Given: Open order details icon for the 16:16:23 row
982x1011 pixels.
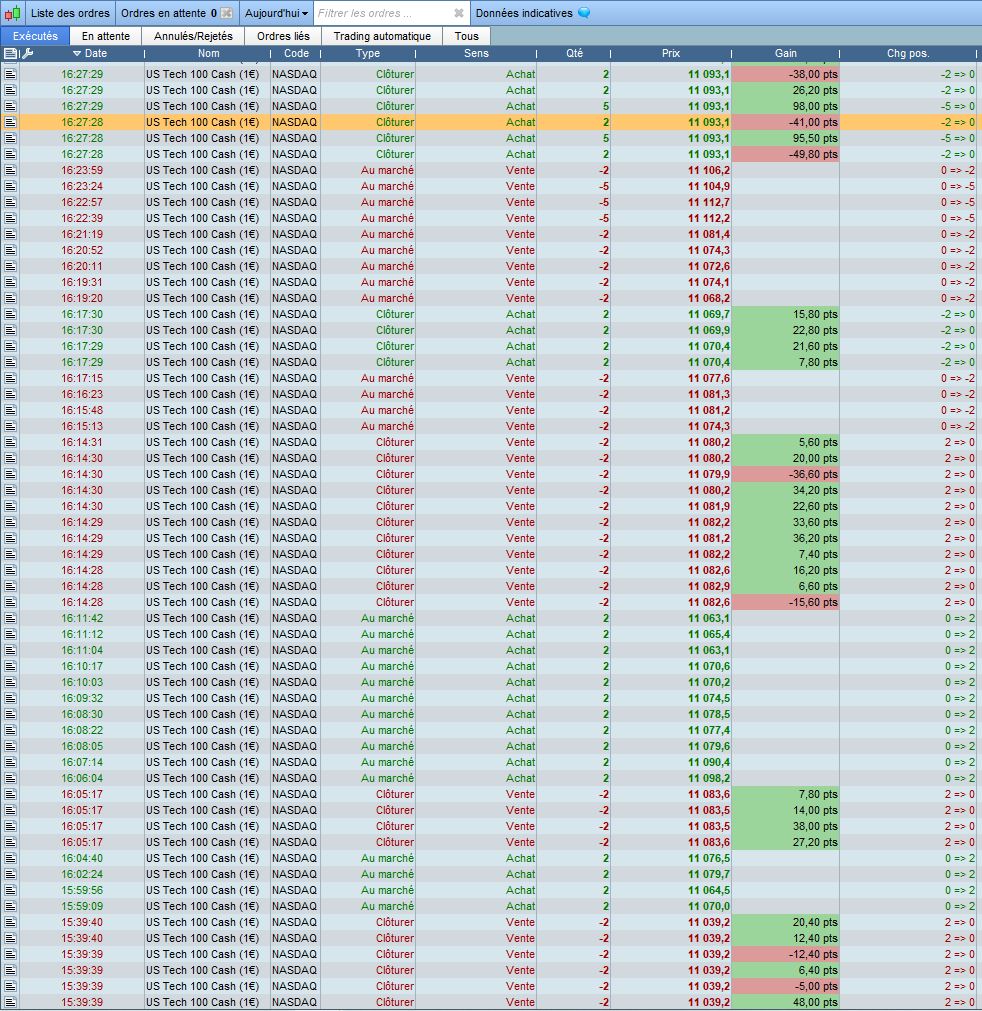Looking at the screenshot, I should (10, 395).
